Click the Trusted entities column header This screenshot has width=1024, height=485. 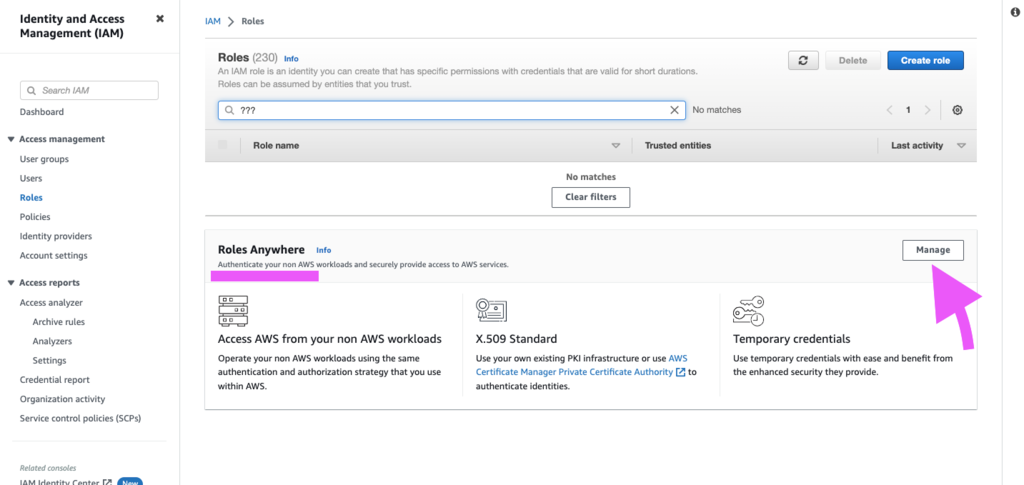click(x=678, y=146)
